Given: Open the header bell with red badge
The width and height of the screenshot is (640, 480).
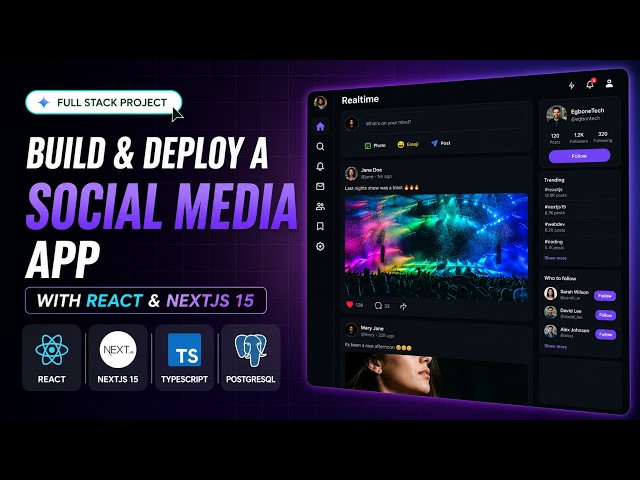Looking at the screenshot, I should (x=590, y=84).
